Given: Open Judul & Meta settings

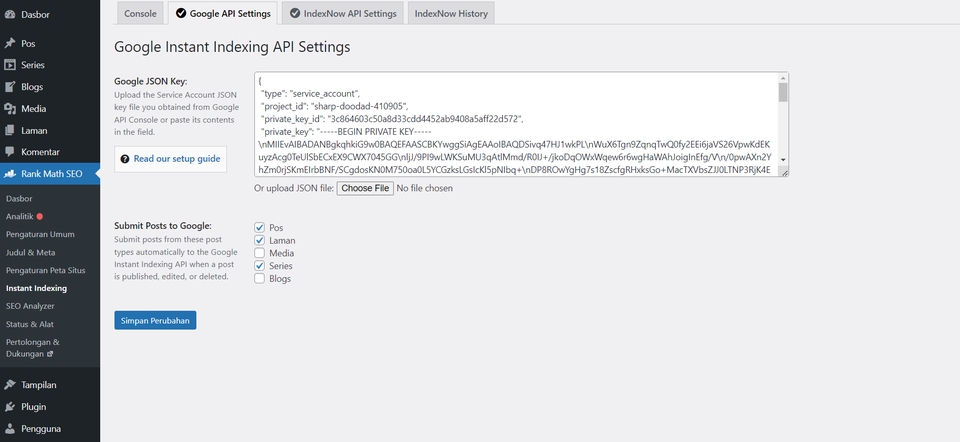Looking at the screenshot, I should click(x=31, y=252).
